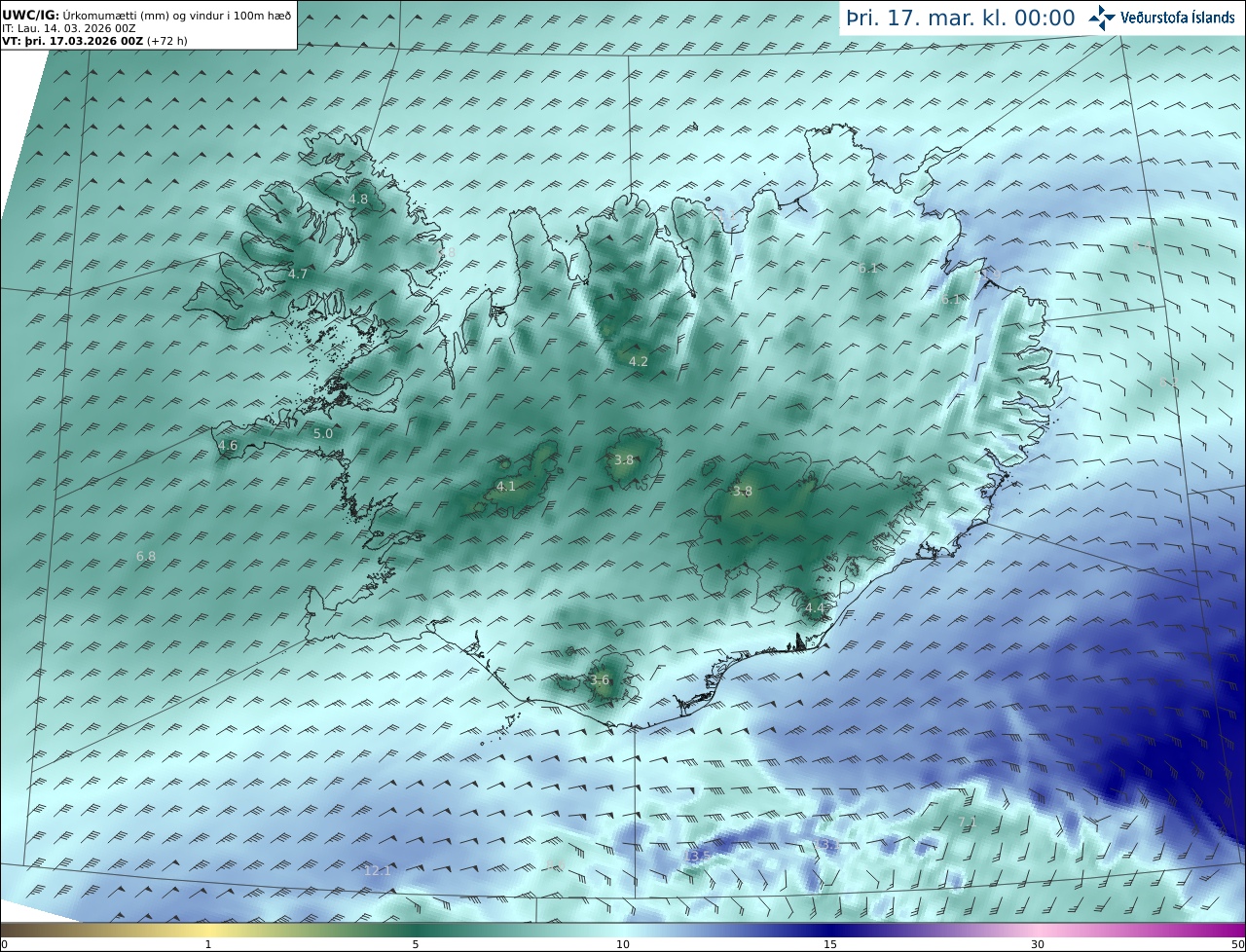Click the 50 tick on the color scale
The image size is (1246, 952).
(1238, 944)
